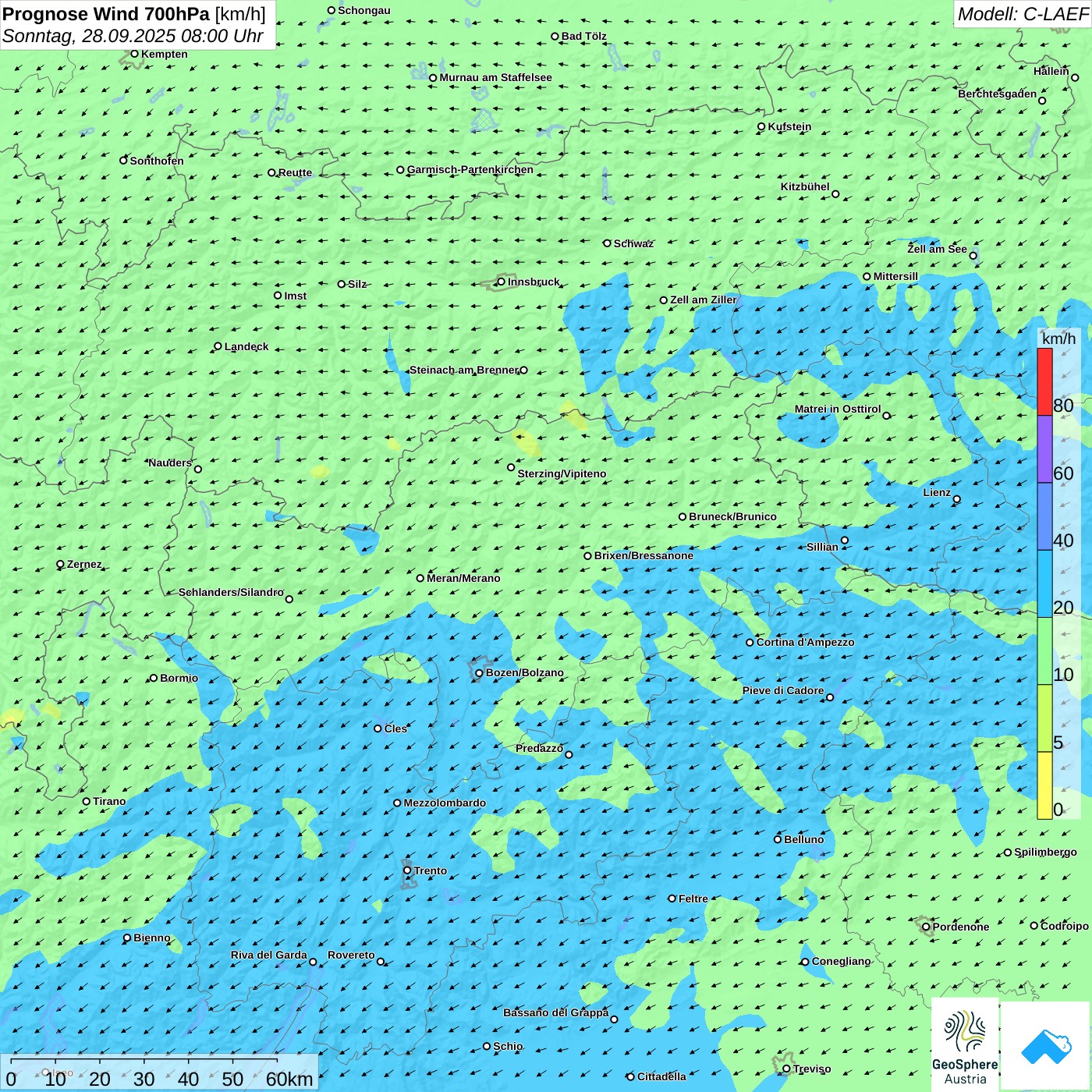Viewport: 1092px width, 1092px height.
Task: Click the GeoSphere Austria logo
Action: 965,1044
